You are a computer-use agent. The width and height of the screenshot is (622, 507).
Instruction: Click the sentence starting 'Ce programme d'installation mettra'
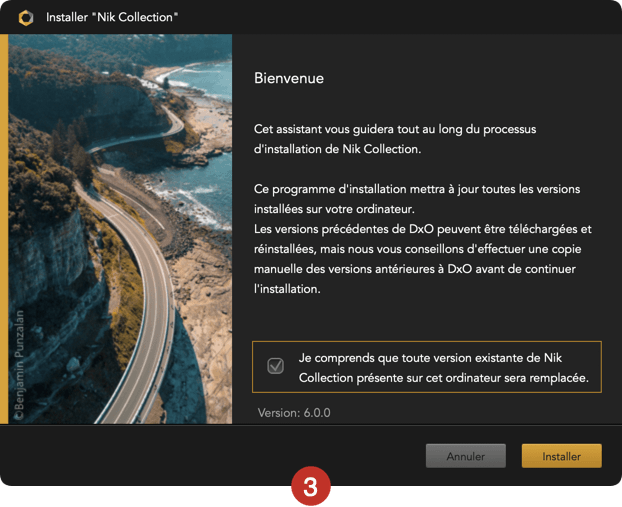(417, 199)
